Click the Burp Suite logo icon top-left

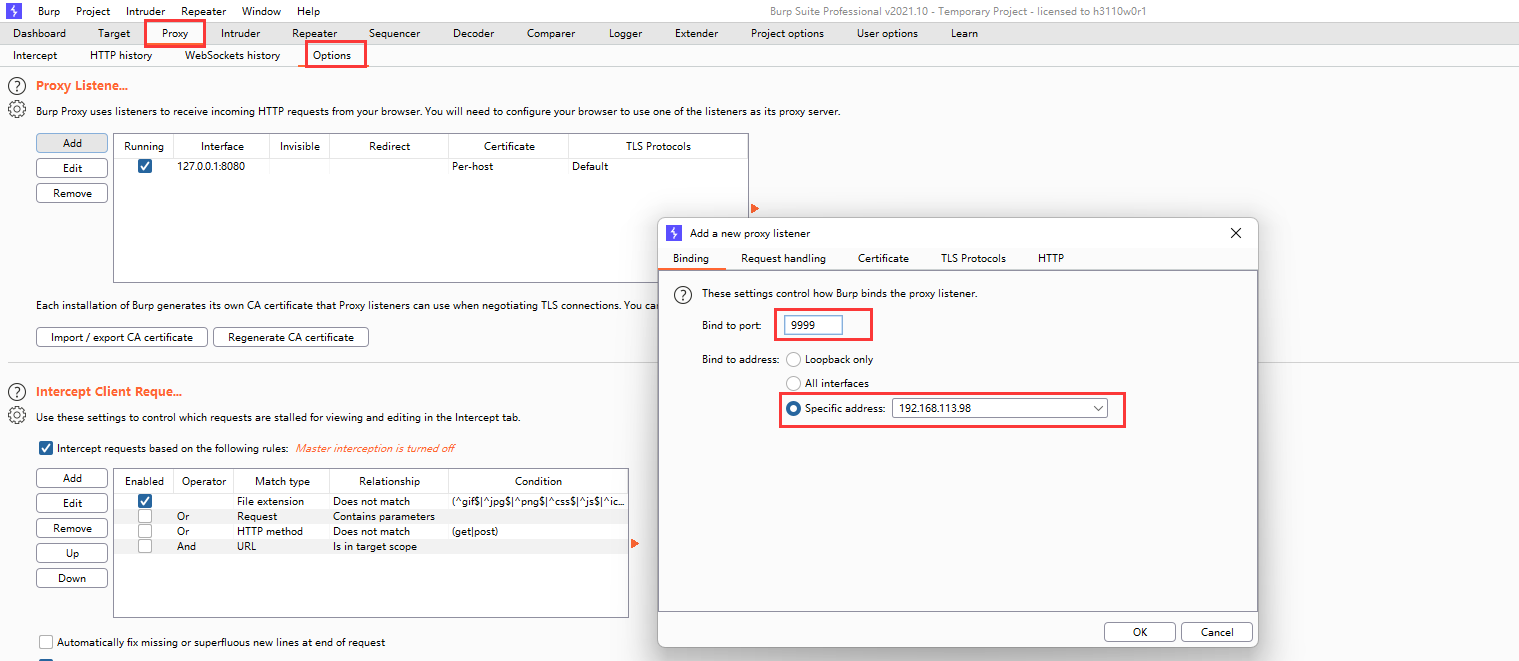pos(14,11)
